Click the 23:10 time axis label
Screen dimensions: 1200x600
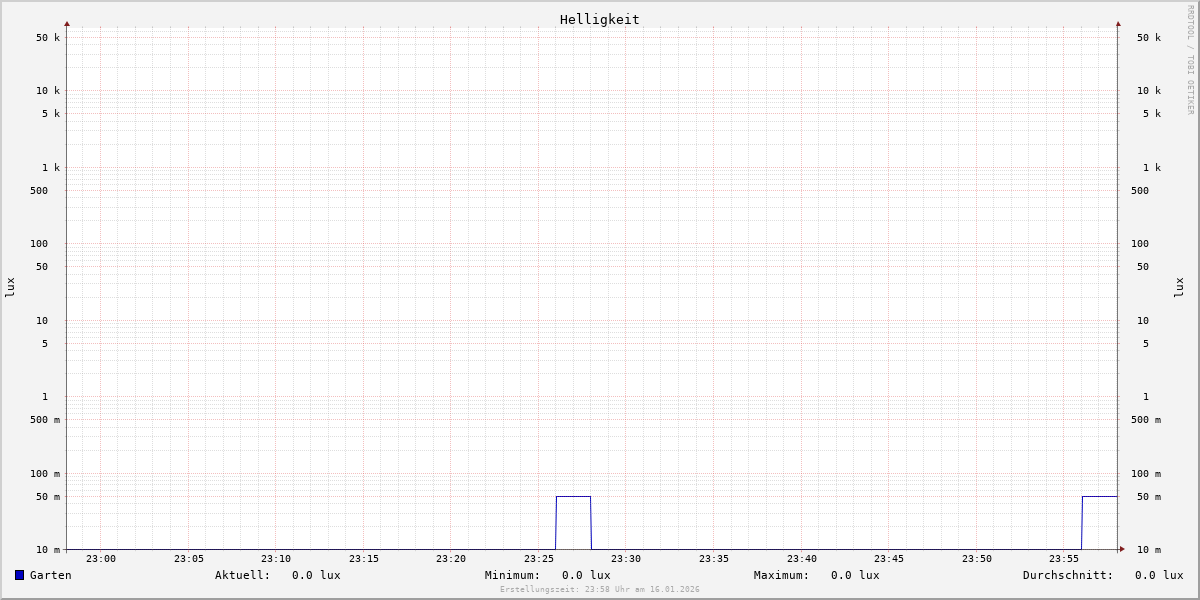[x=276, y=559]
